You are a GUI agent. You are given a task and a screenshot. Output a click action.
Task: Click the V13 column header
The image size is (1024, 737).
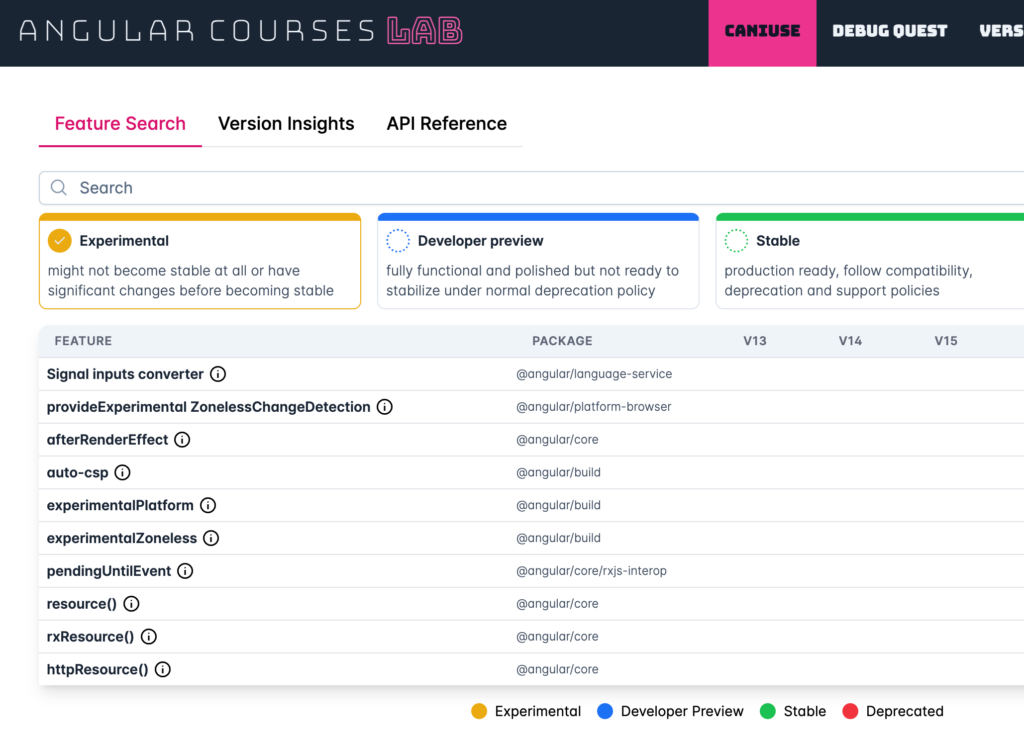click(755, 341)
